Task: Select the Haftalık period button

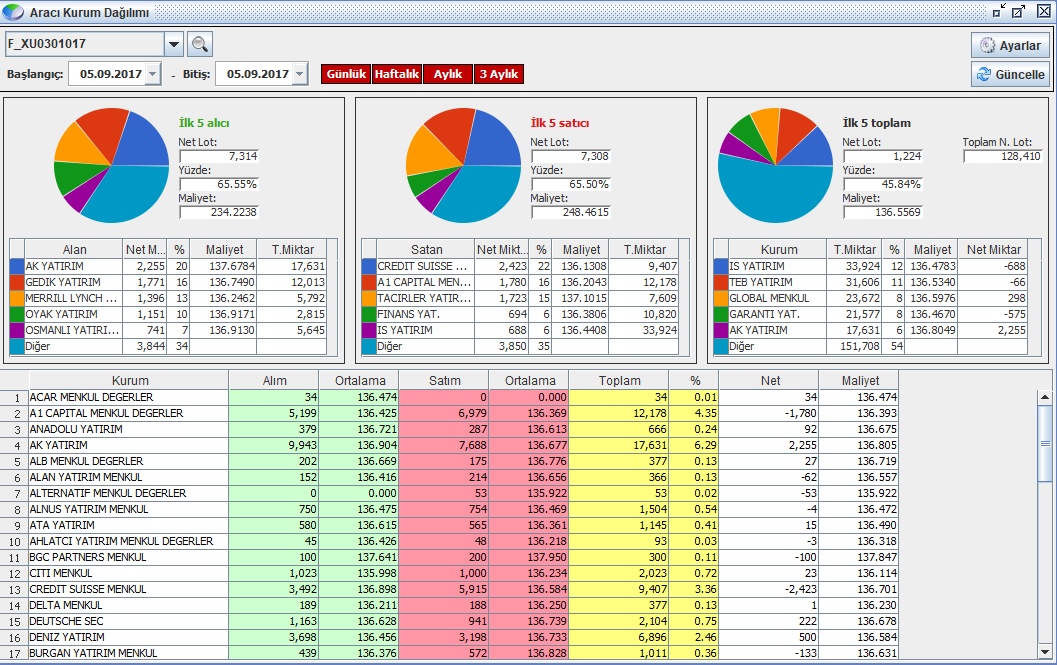Action: (x=397, y=74)
